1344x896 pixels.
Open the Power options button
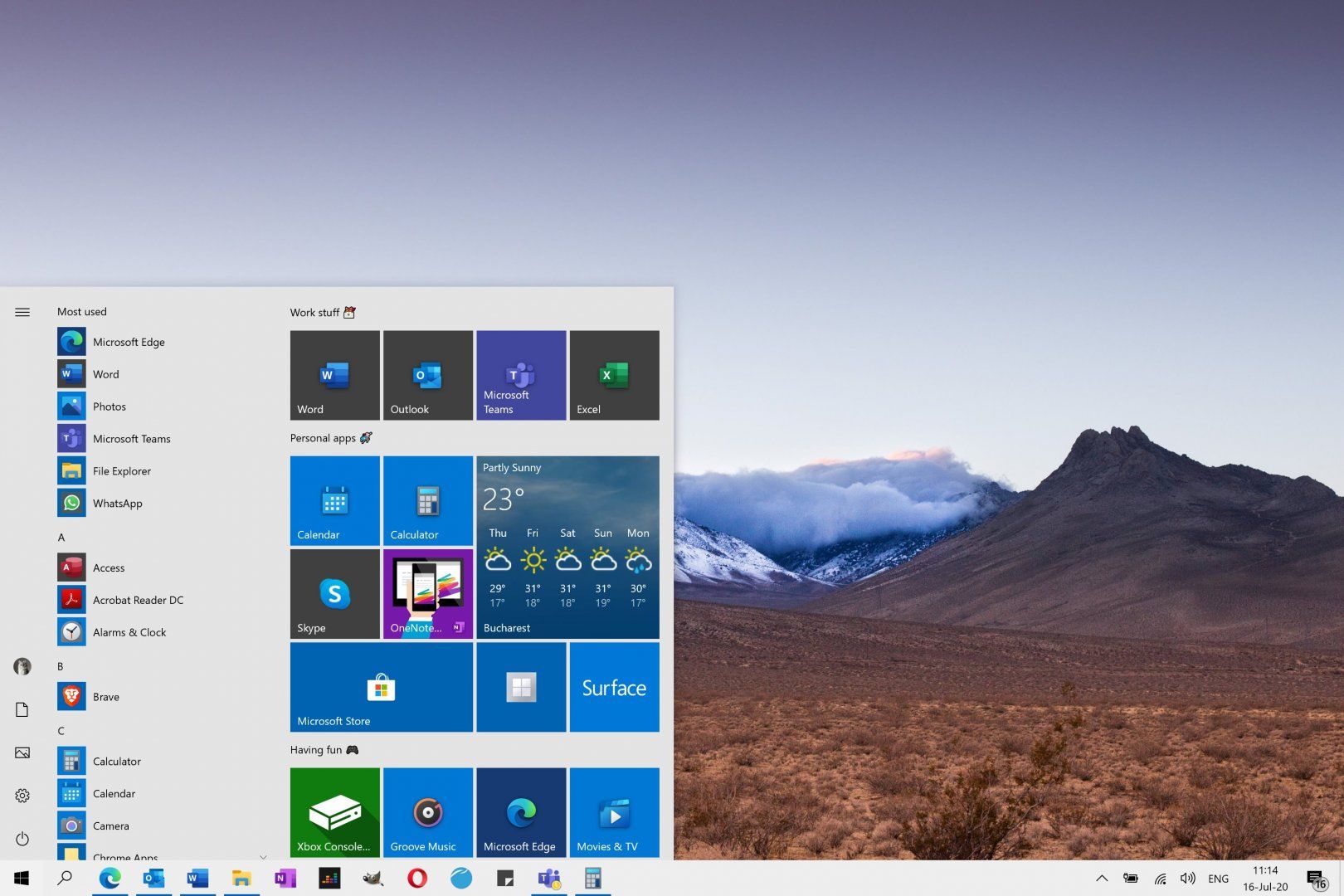pos(22,839)
